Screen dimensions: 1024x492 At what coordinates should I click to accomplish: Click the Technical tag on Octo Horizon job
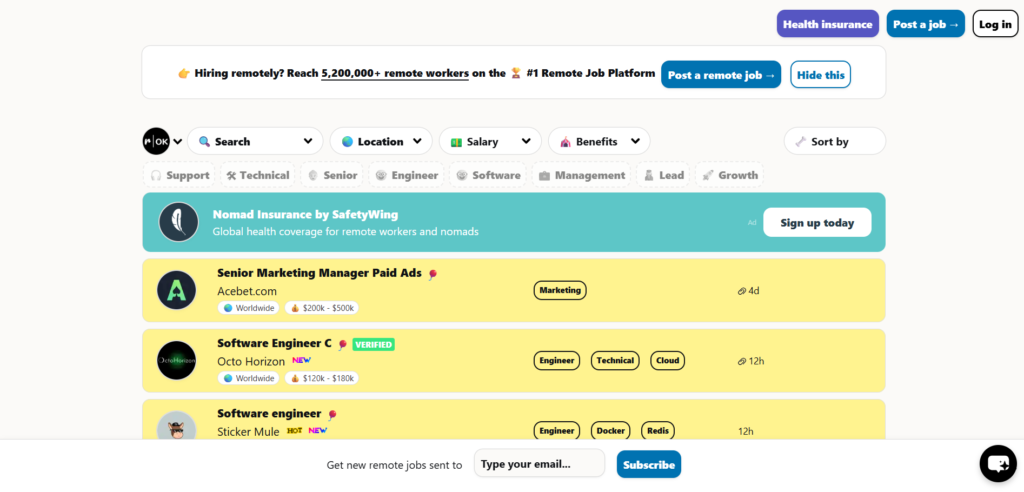[x=615, y=360]
